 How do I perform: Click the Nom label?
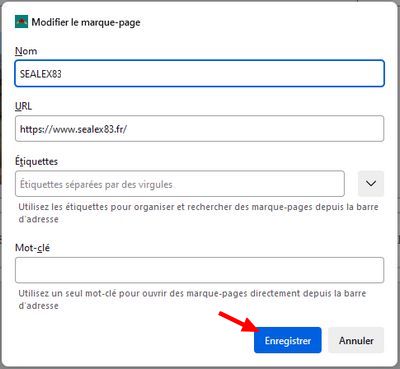tap(26, 51)
